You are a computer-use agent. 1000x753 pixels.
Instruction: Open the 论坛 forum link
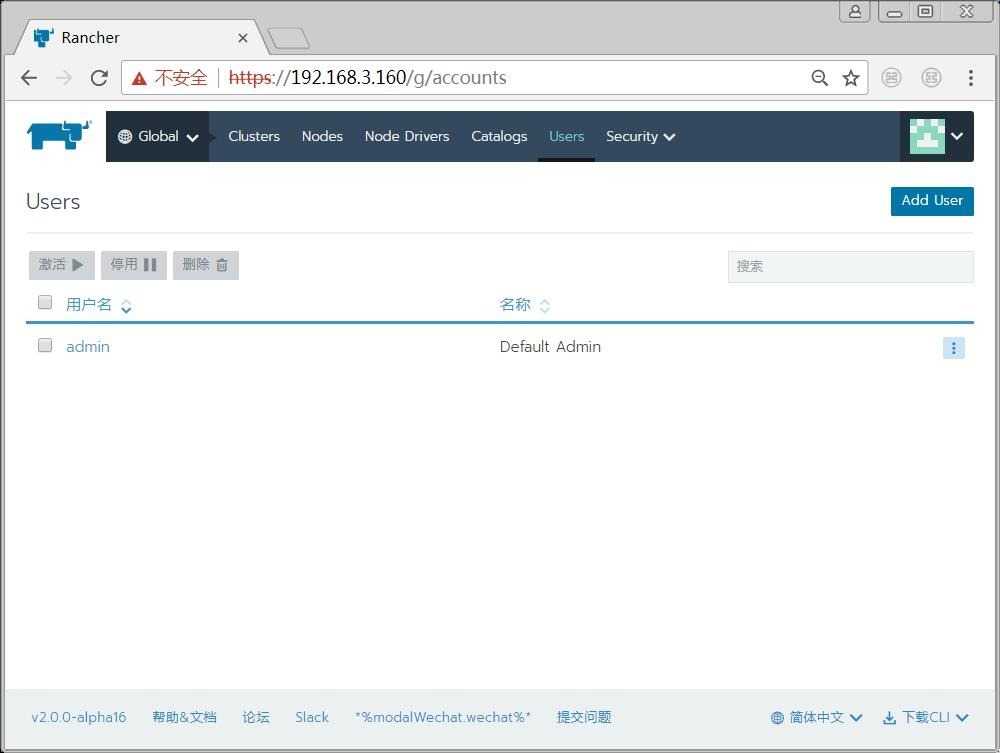click(256, 717)
